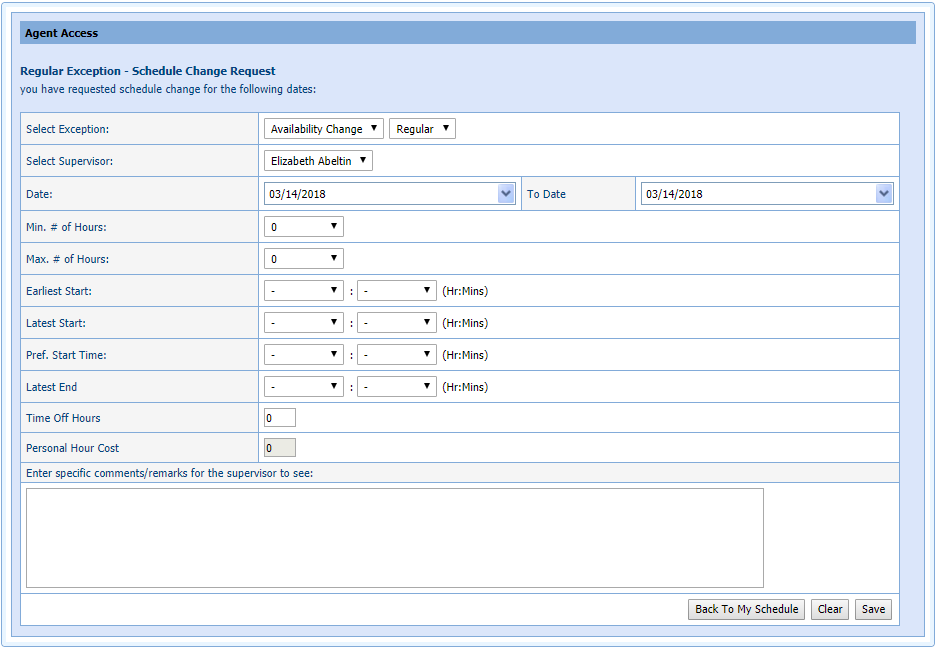This screenshot has width=936, height=648.
Task: Open the Date calendar dropdown arrow
Action: click(x=506, y=194)
